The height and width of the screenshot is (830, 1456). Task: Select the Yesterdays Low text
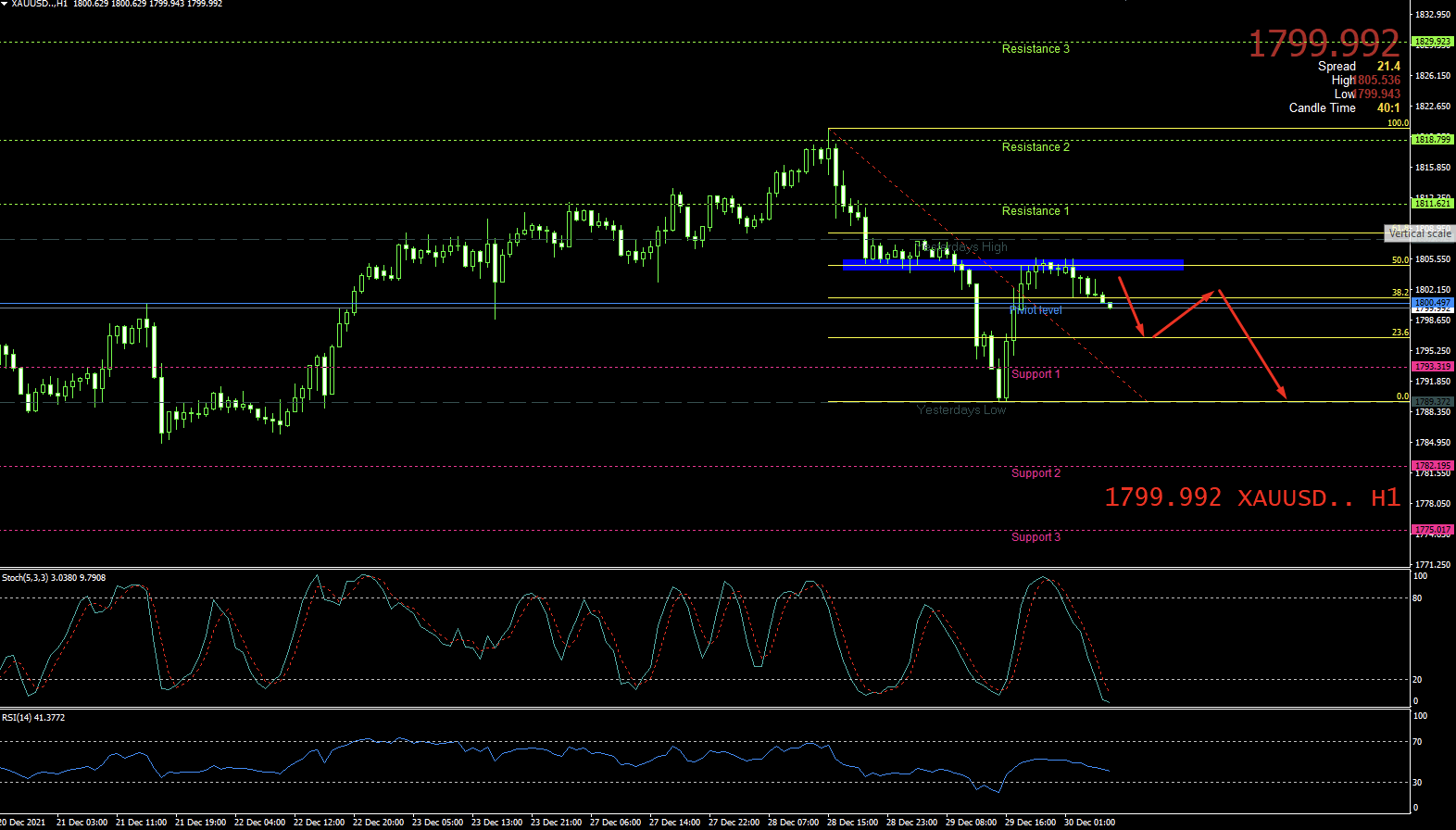pyautogui.click(x=960, y=410)
